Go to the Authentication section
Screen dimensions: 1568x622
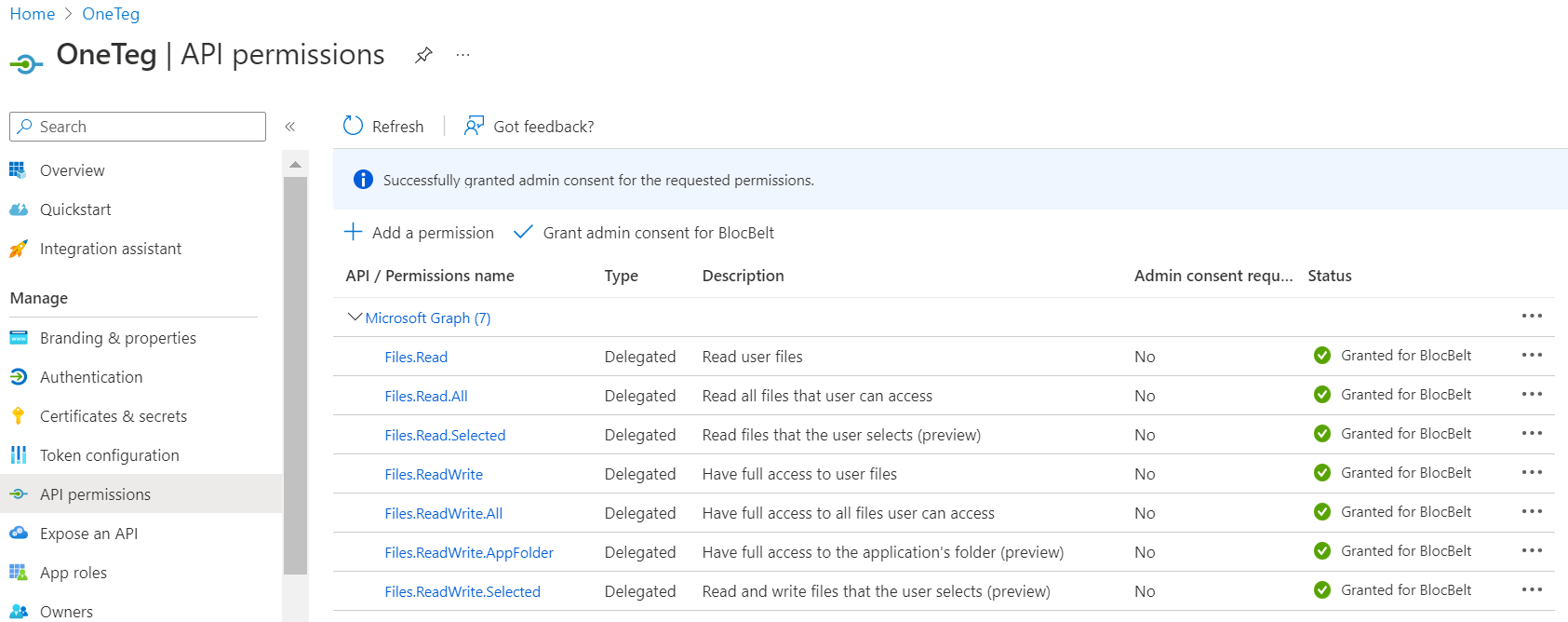click(91, 377)
